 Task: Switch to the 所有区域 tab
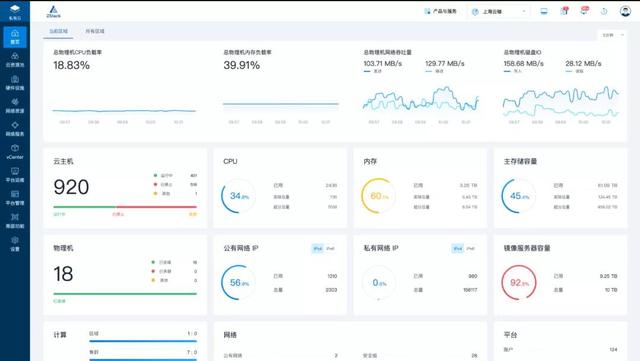coord(95,31)
